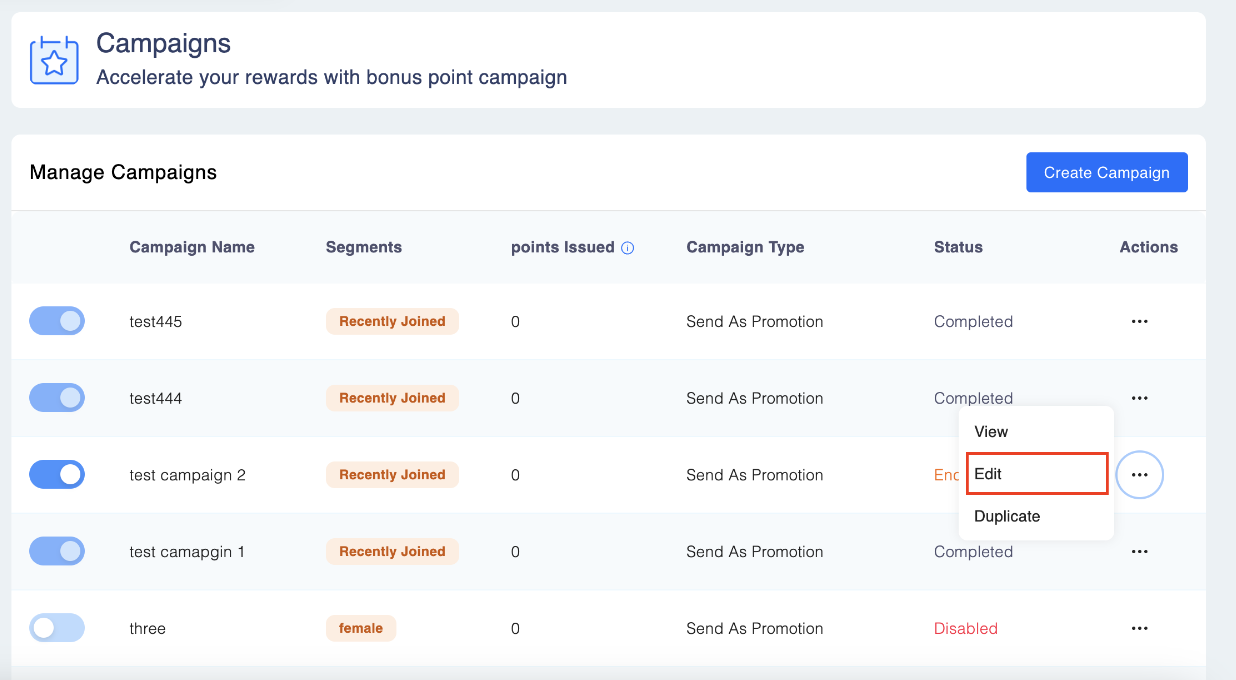Click the ellipsis for test campaign 2
The image size is (1236, 680).
coord(1139,475)
